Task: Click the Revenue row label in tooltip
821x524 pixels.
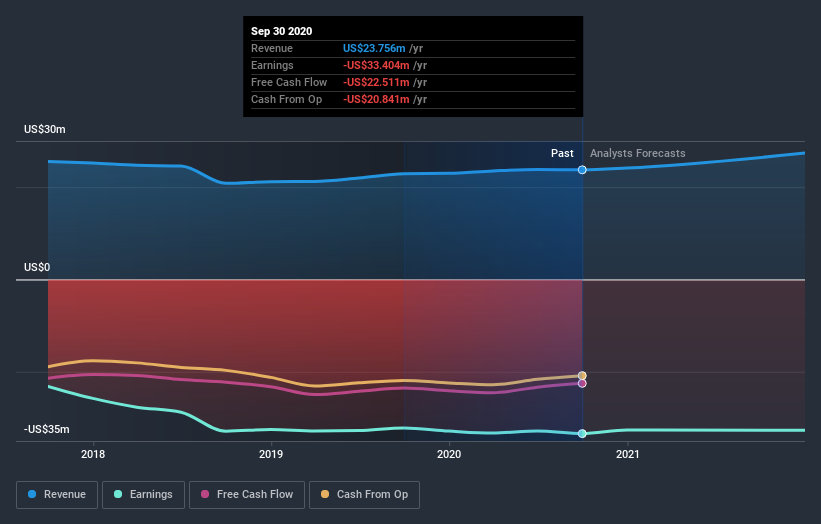Action: [272, 48]
